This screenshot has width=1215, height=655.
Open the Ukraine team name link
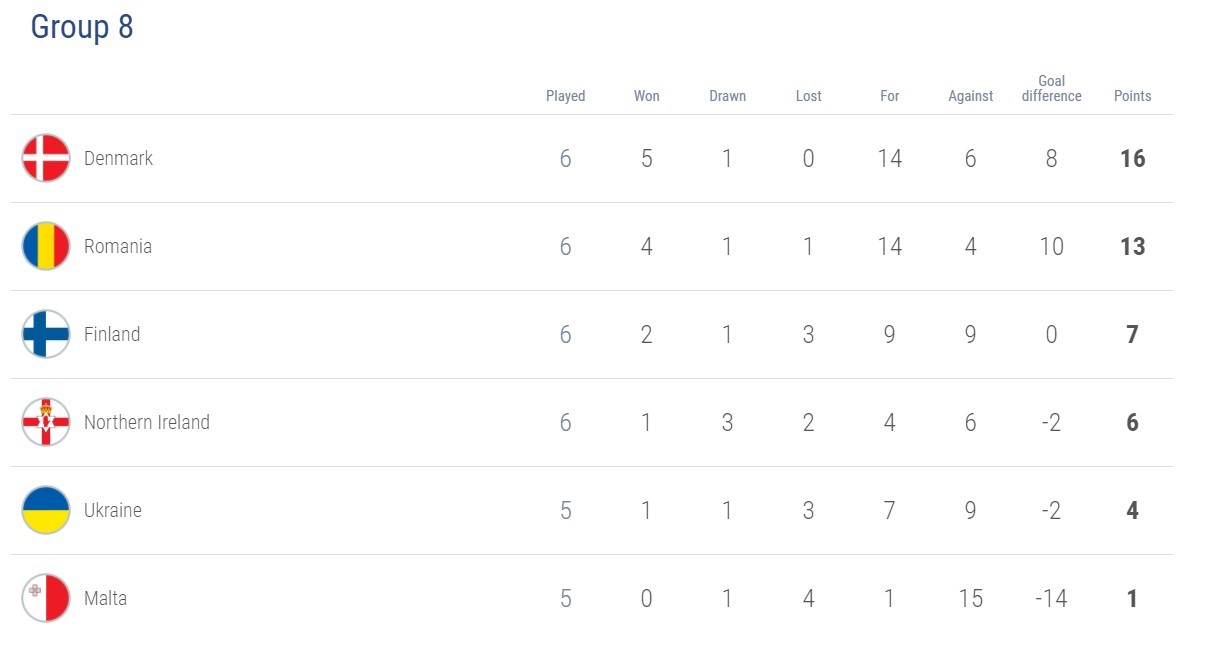tap(113, 510)
